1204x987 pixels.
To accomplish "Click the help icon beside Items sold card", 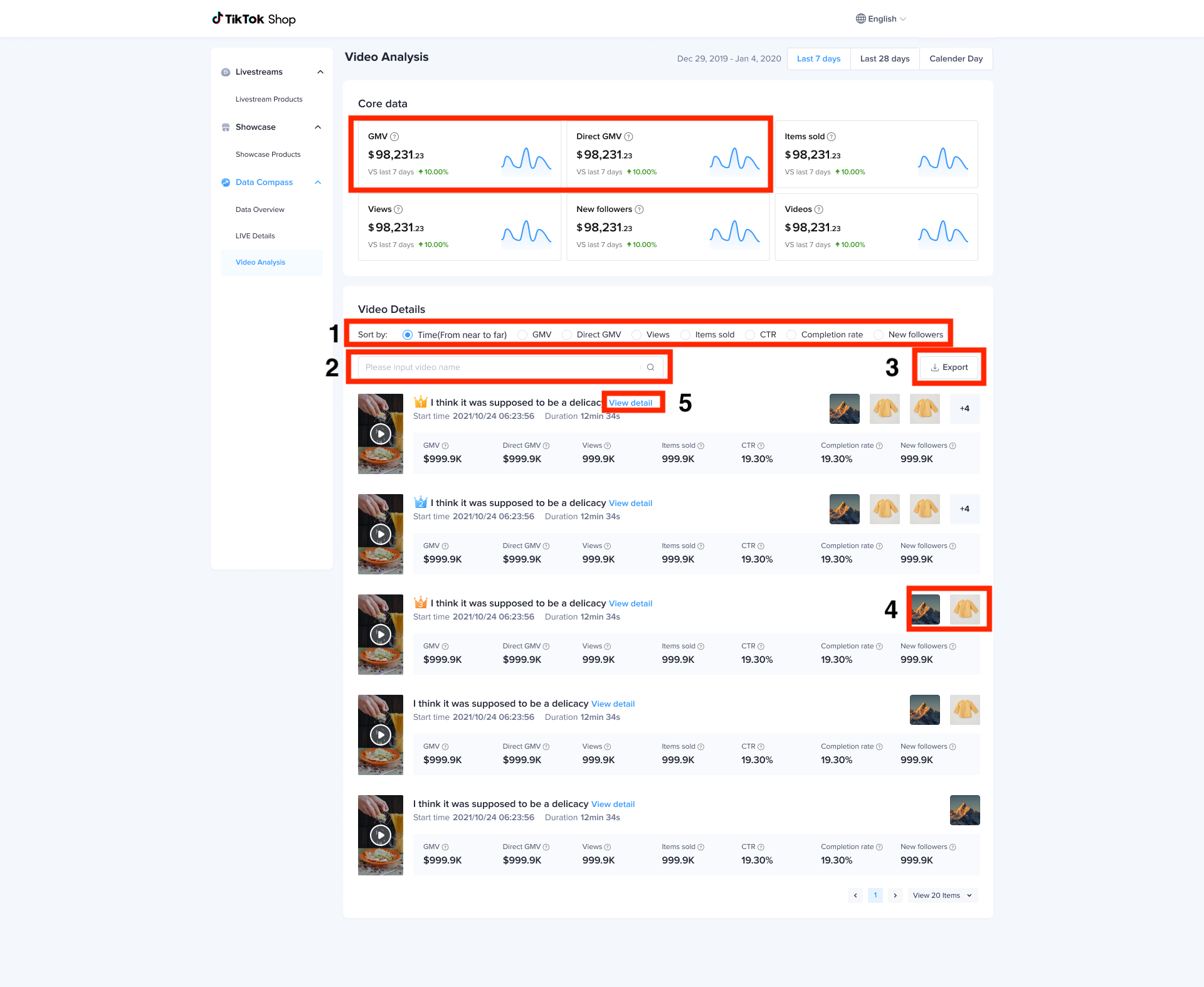I will [832, 137].
